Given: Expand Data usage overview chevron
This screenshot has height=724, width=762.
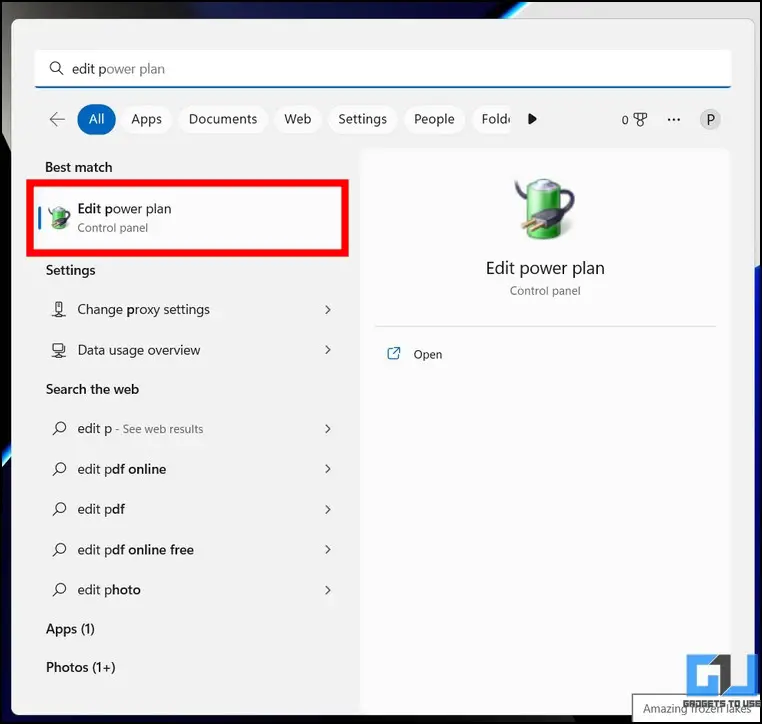Looking at the screenshot, I should [328, 350].
